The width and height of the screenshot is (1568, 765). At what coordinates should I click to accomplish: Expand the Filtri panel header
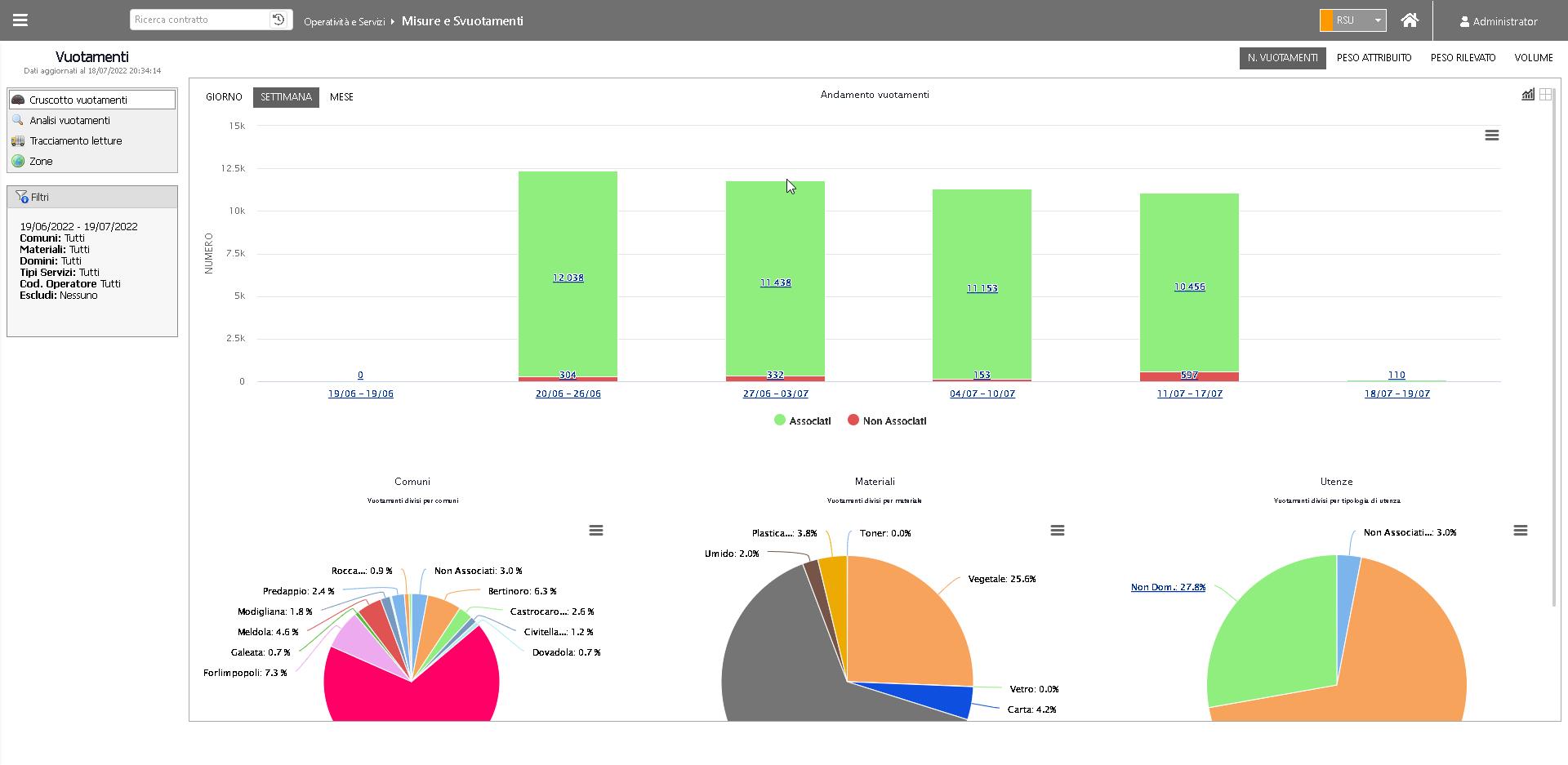(x=92, y=197)
